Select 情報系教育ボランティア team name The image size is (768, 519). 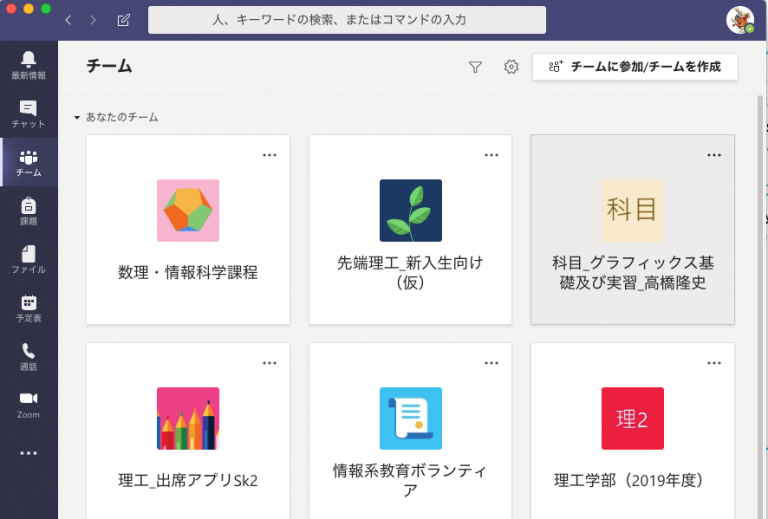410,480
